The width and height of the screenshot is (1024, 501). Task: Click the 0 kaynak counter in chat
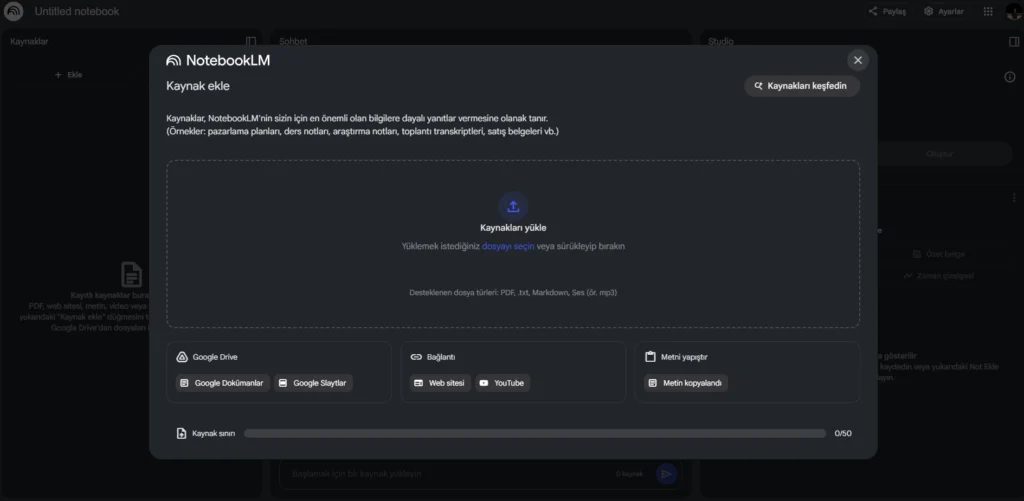(630, 474)
